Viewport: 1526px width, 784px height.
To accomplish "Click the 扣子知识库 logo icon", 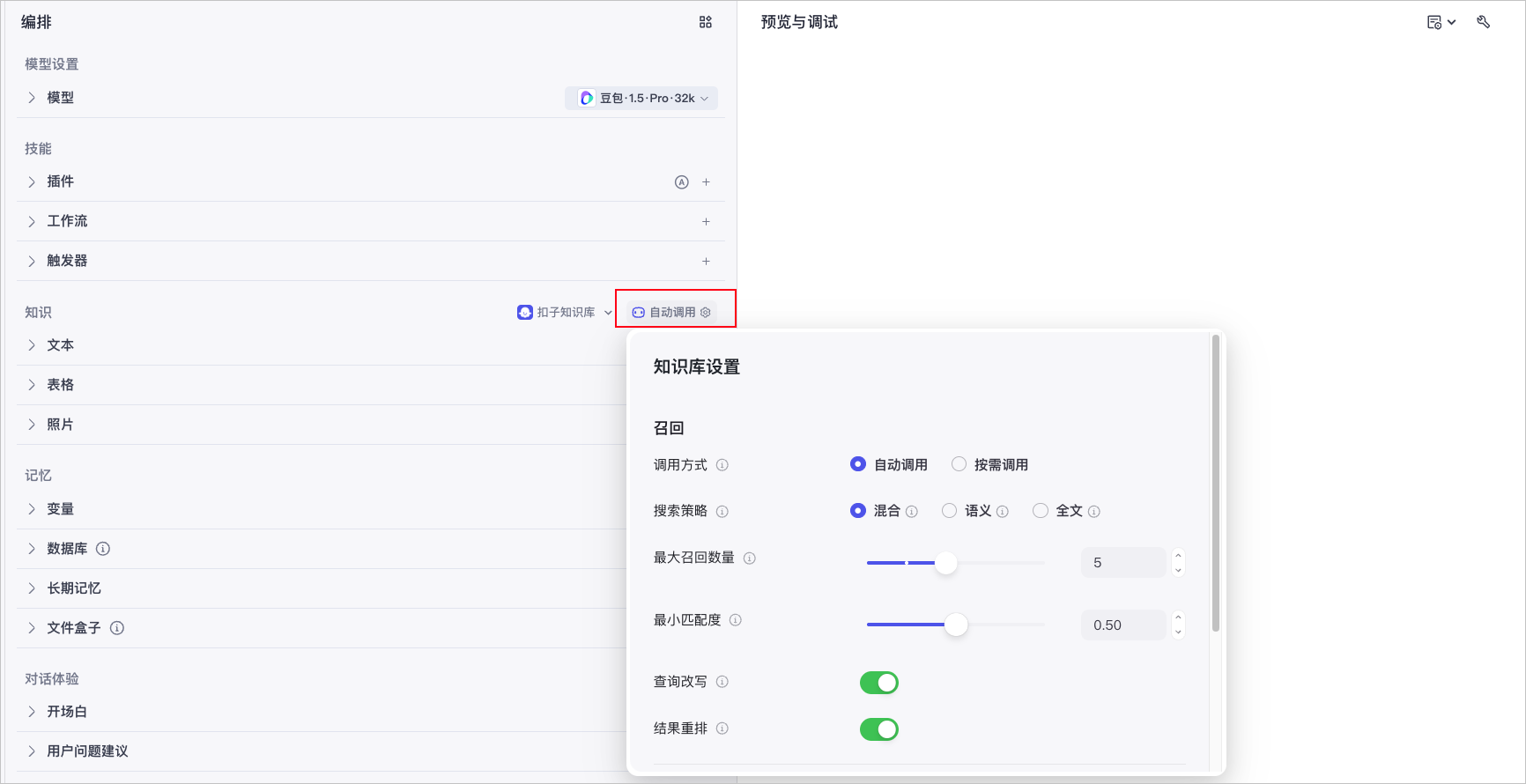I will (525, 312).
